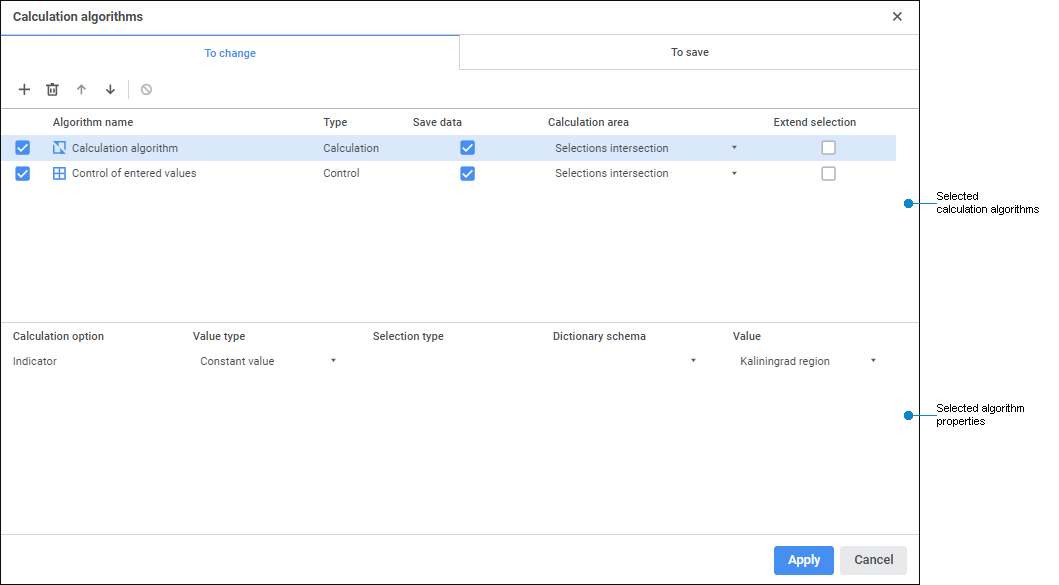1059x585 pixels.
Task: Add a new algorithm with plus icon
Action: [x=24, y=89]
